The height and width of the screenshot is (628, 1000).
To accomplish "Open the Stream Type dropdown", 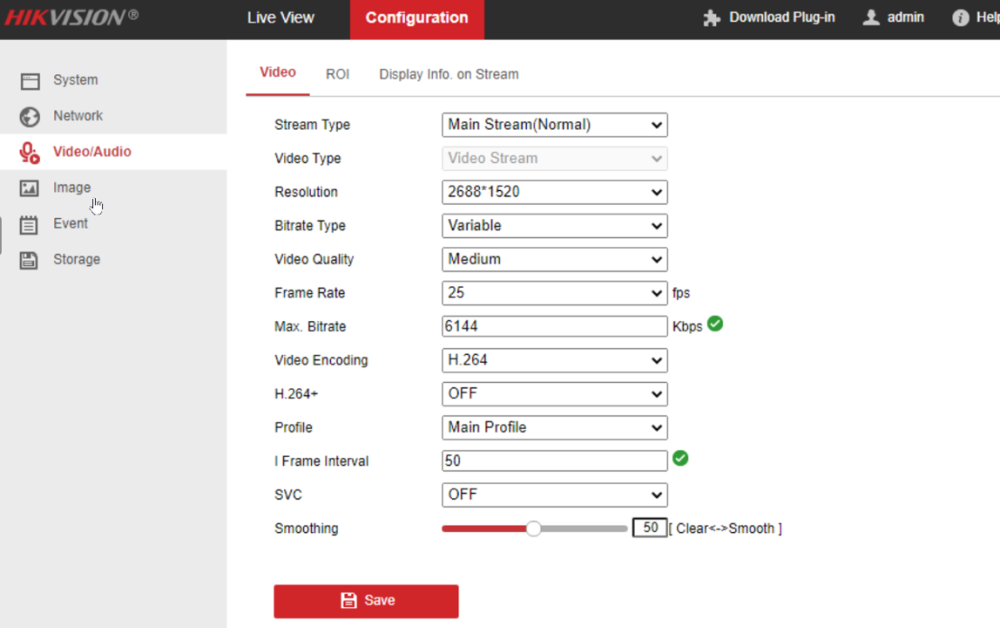I will tap(554, 125).
